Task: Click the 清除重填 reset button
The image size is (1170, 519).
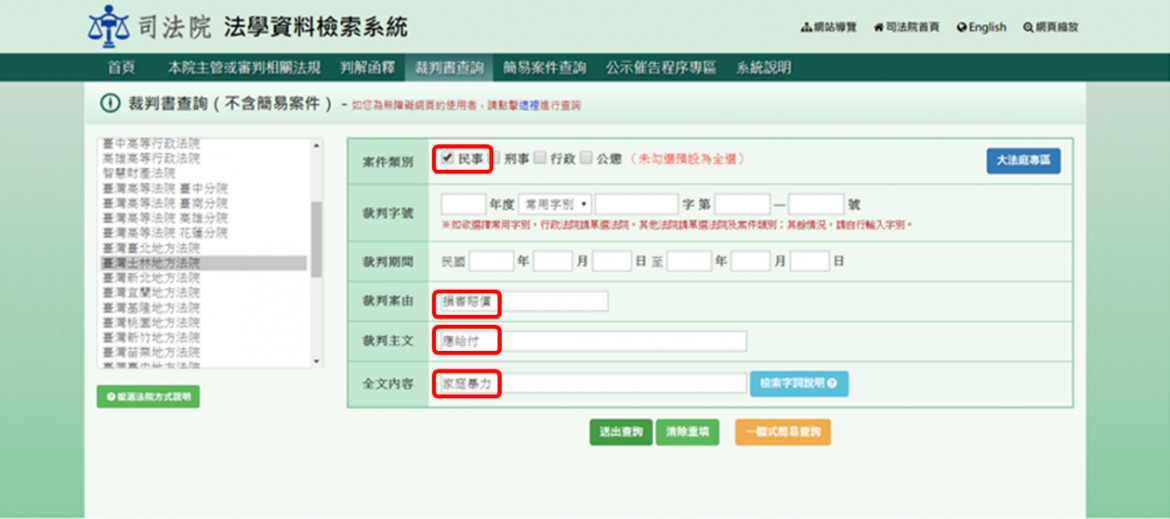Action: click(x=686, y=432)
